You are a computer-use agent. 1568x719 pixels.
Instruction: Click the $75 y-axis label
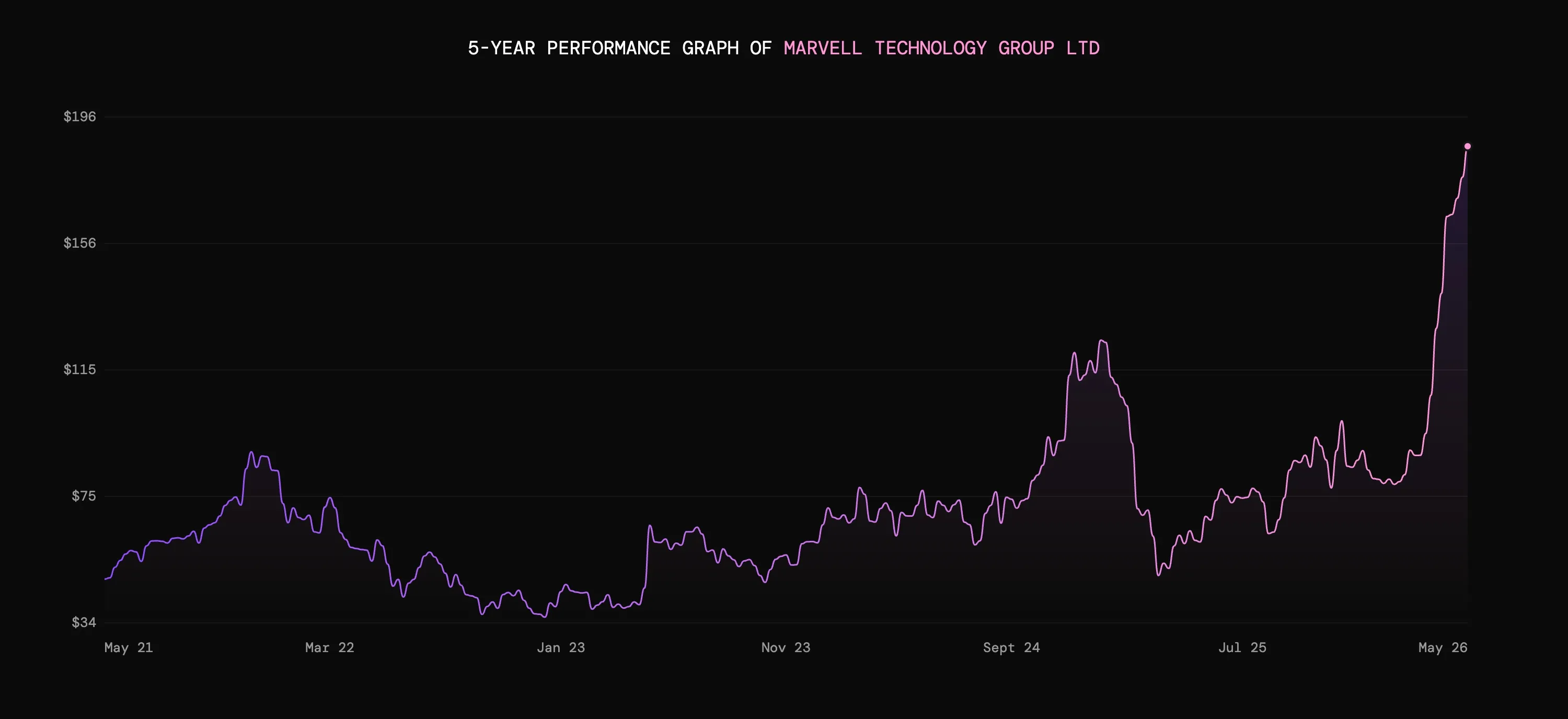tap(84, 496)
